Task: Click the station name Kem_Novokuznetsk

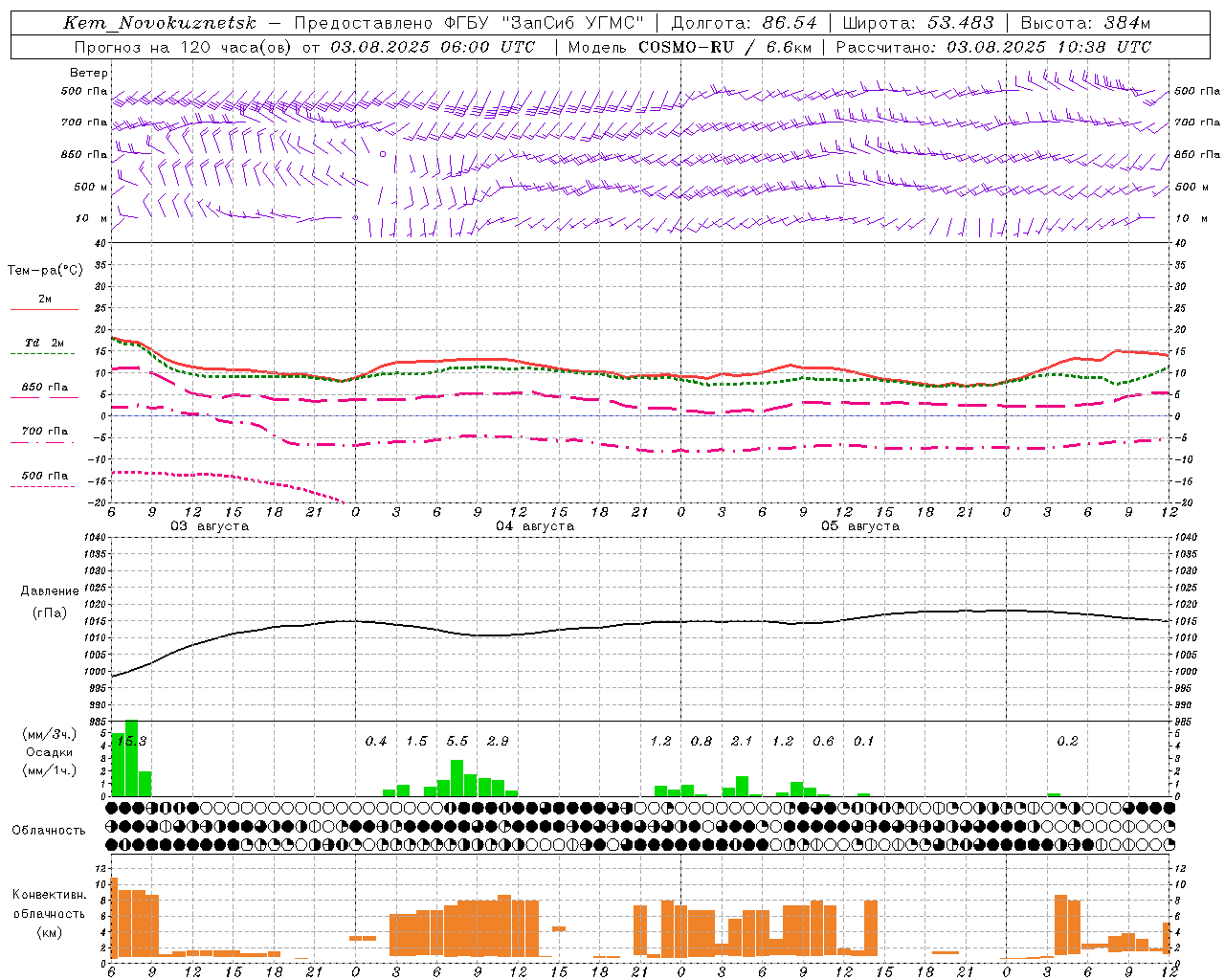Action: [160, 23]
